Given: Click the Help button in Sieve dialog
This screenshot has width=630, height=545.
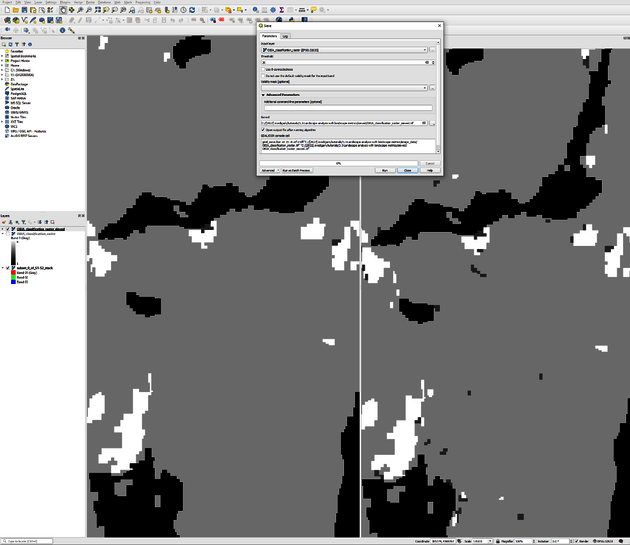Looking at the screenshot, I should click(x=430, y=170).
